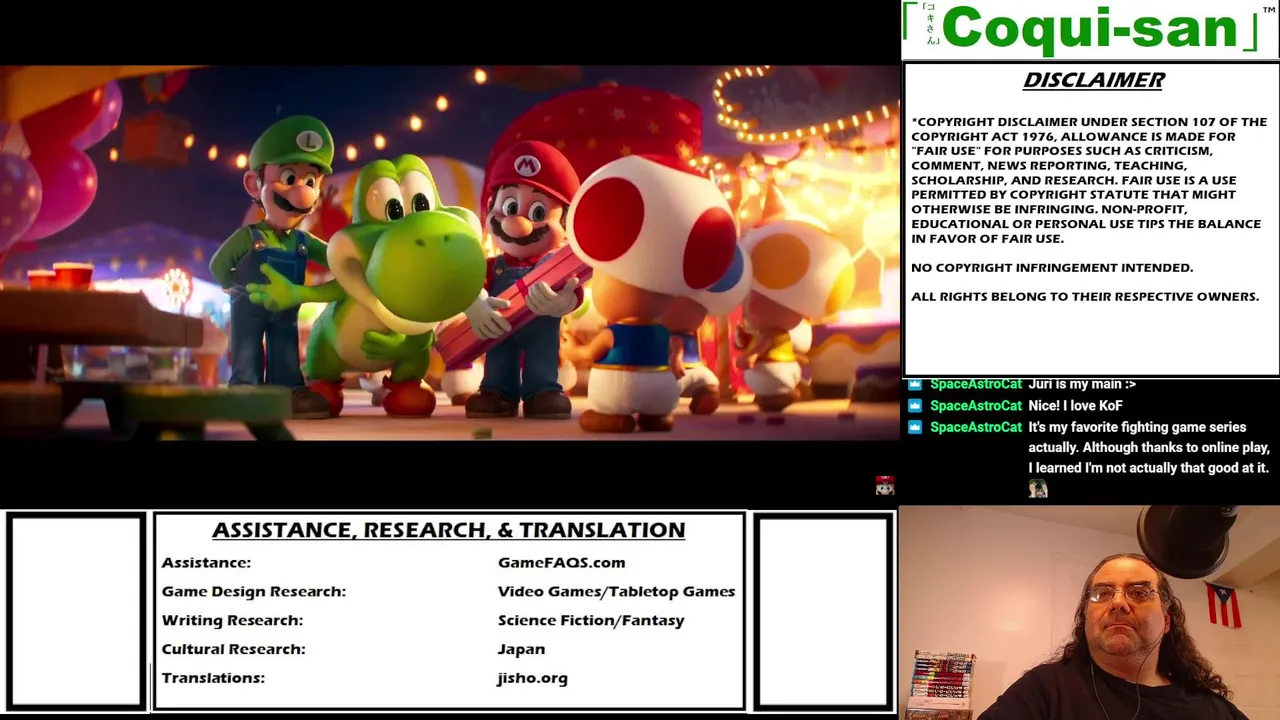Click the "Translations:" label
Screen dimensions: 1280x720
point(213,678)
